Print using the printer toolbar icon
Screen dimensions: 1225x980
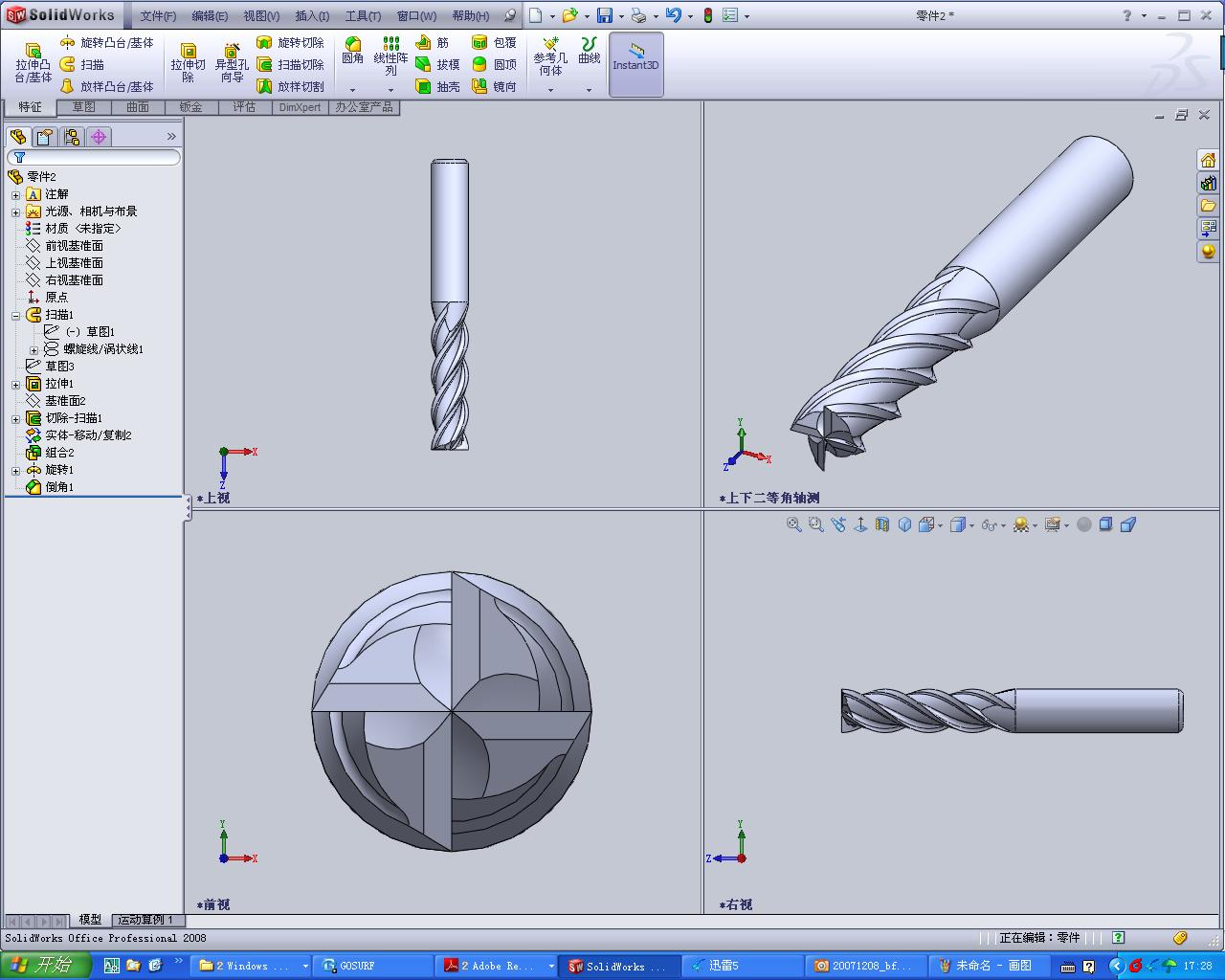pos(638,15)
